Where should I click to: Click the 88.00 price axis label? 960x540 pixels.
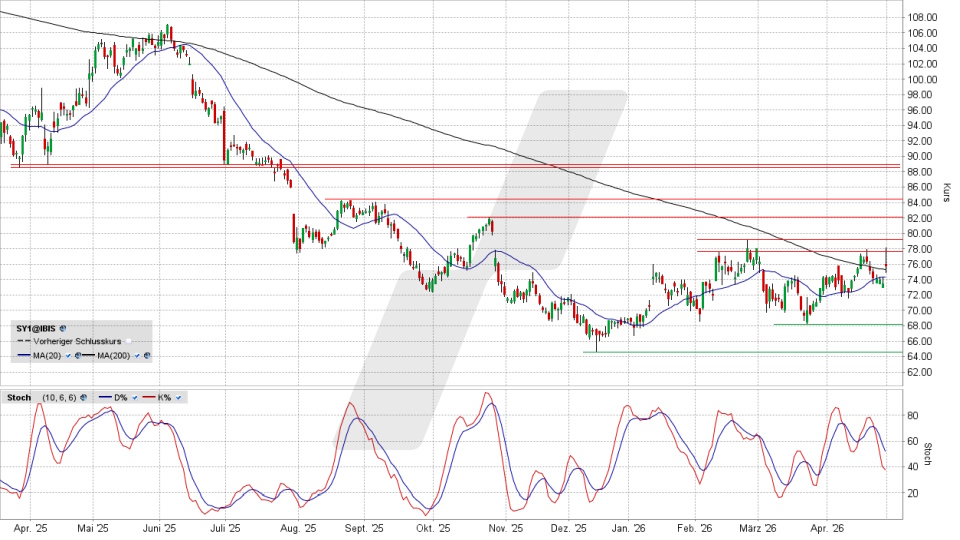tap(921, 172)
